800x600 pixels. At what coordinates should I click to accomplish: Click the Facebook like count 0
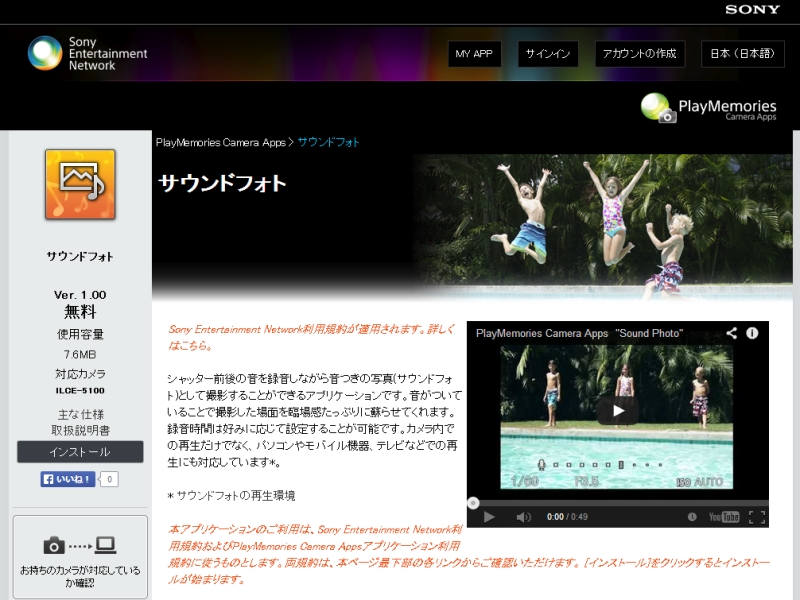click(x=109, y=479)
